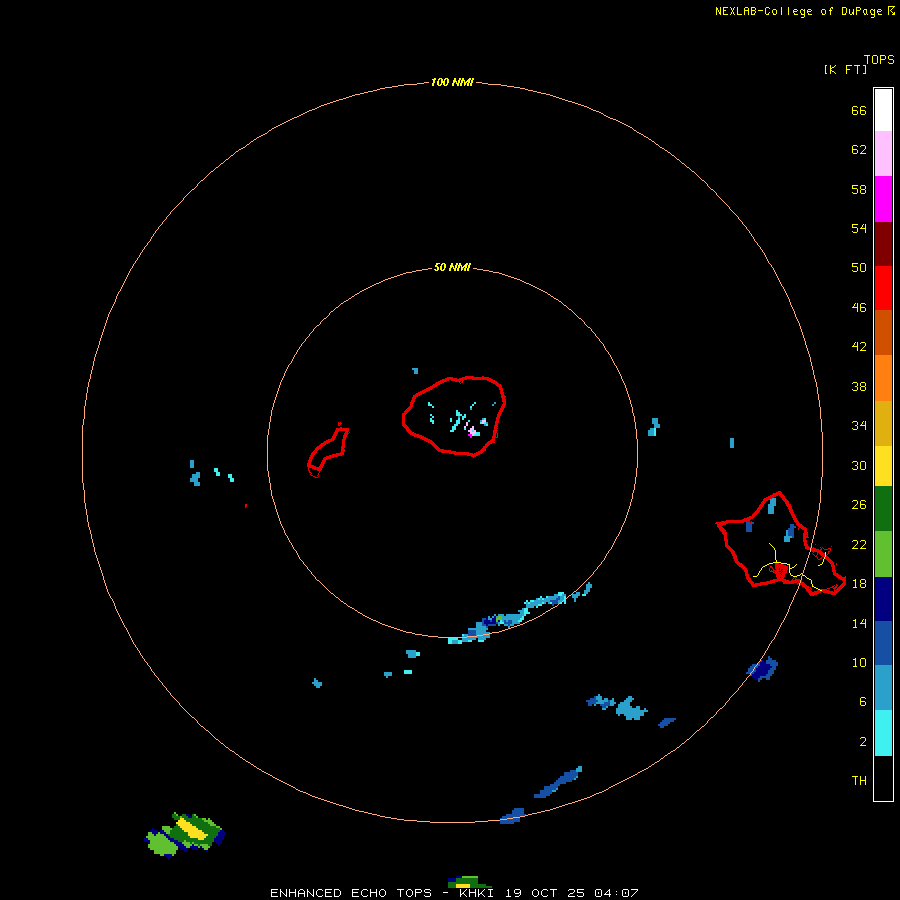
Task: Select the 58 legend value
Action: 859,189
